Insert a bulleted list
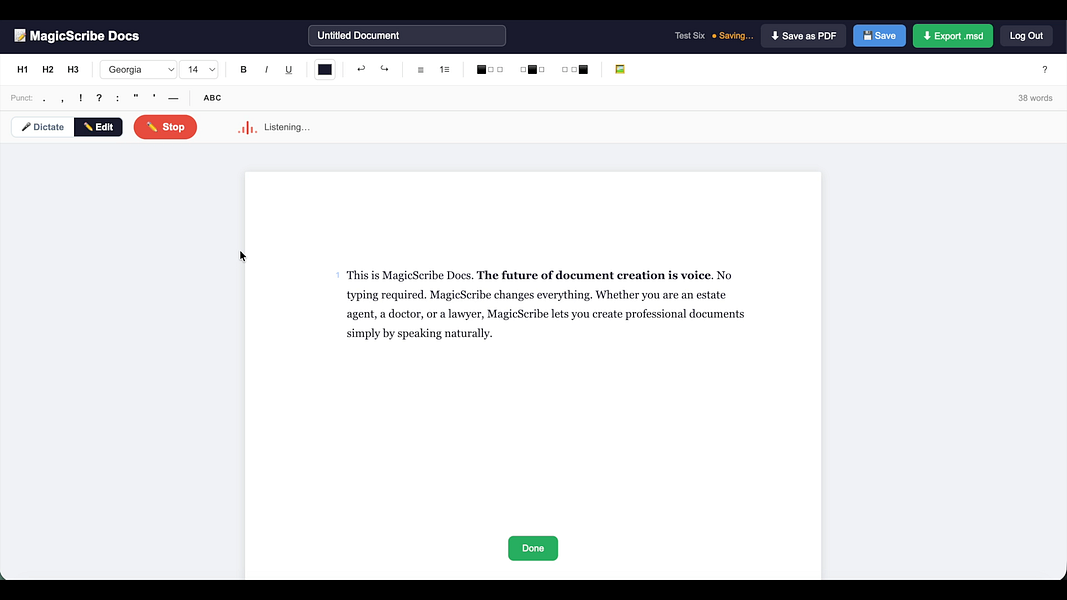The width and height of the screenshot is (1067, 600). coord(421,69)
